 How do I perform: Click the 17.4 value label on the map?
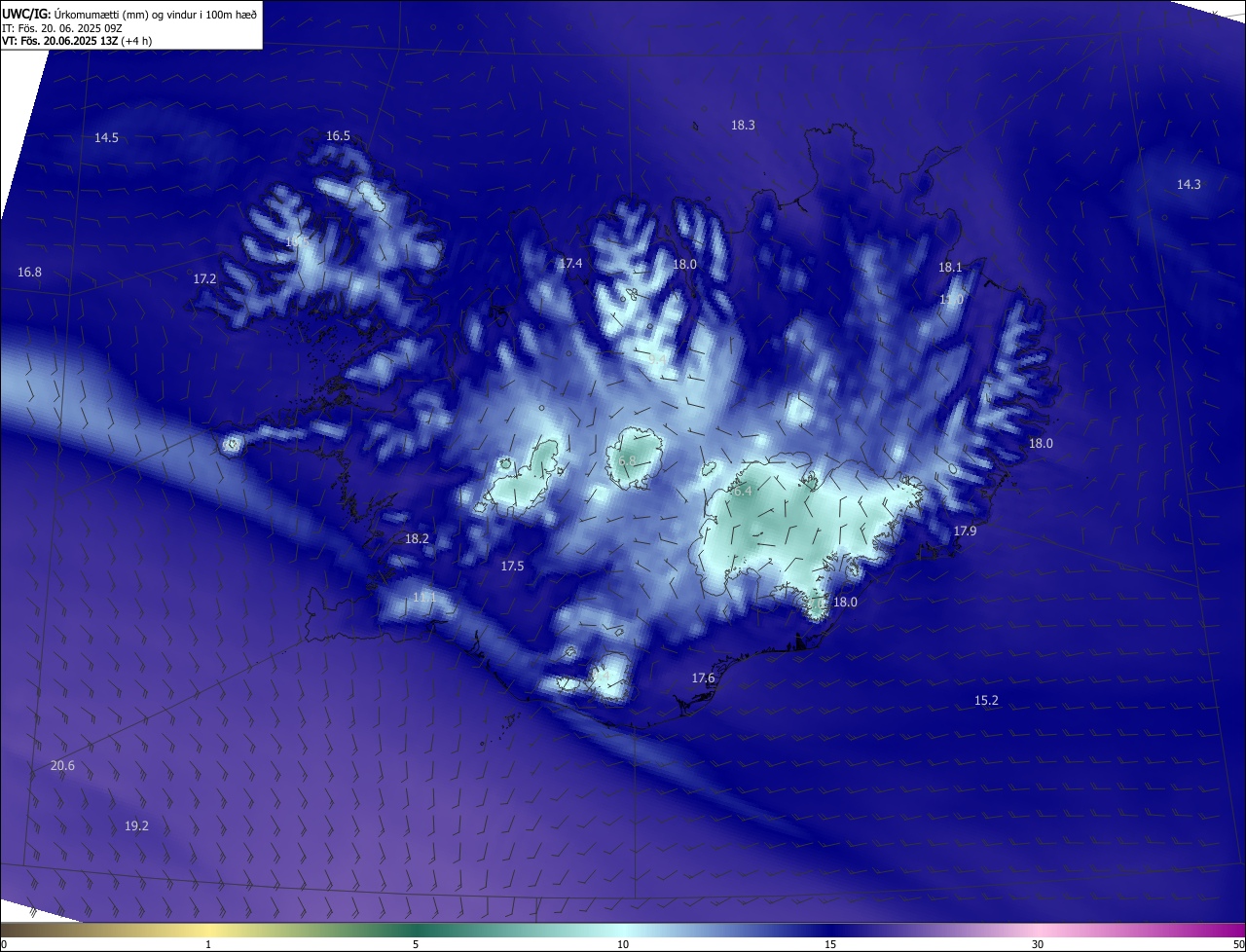pyautogui.click(x=570, y=264)
